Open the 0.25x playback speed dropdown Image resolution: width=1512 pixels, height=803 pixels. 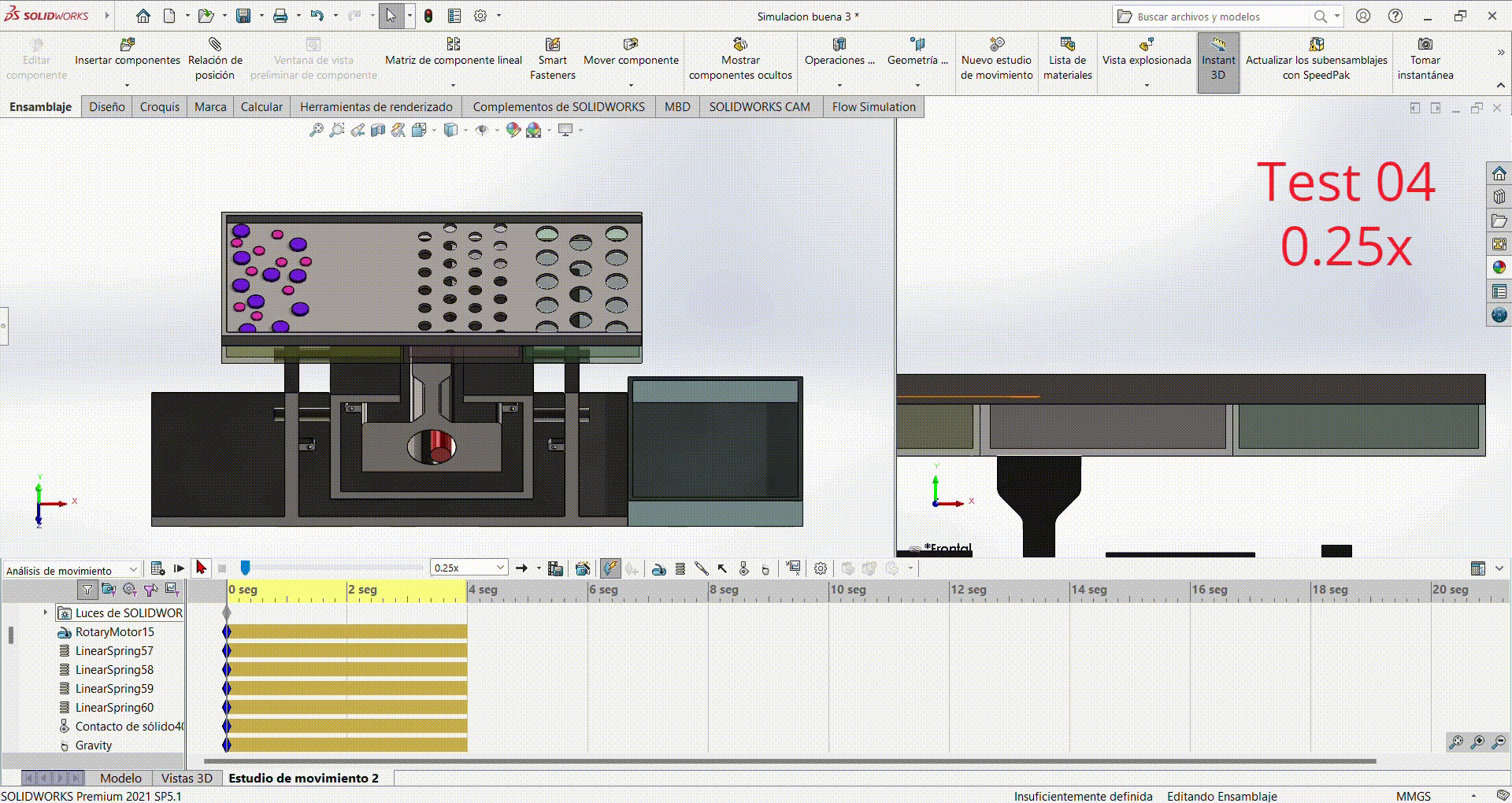coord(469,568)
